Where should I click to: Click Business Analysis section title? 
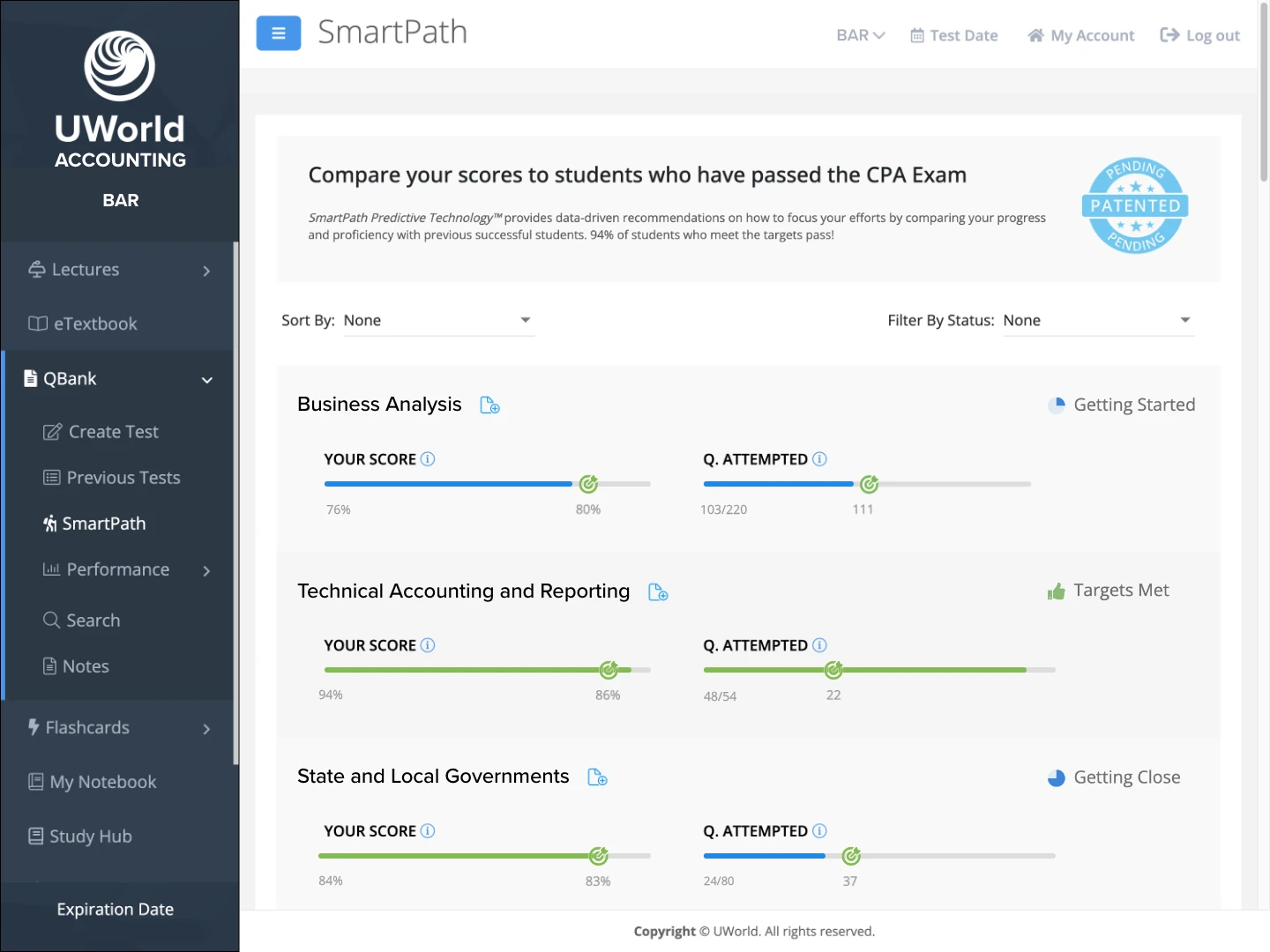[x=379, y=405]
